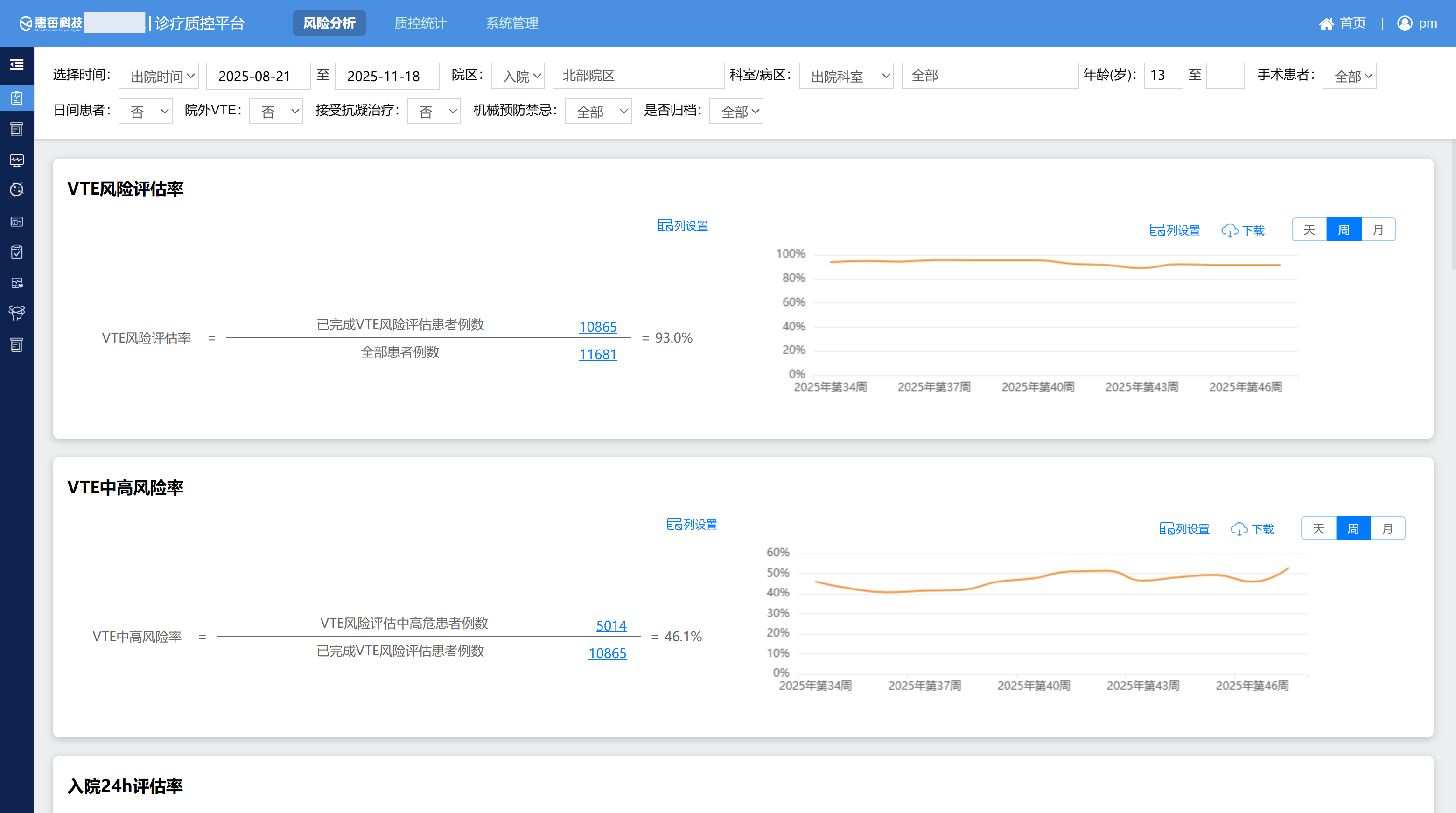Screen dimensions: 1456x813
Task: Open the 系统管理 menu
Action: (512, 23)
